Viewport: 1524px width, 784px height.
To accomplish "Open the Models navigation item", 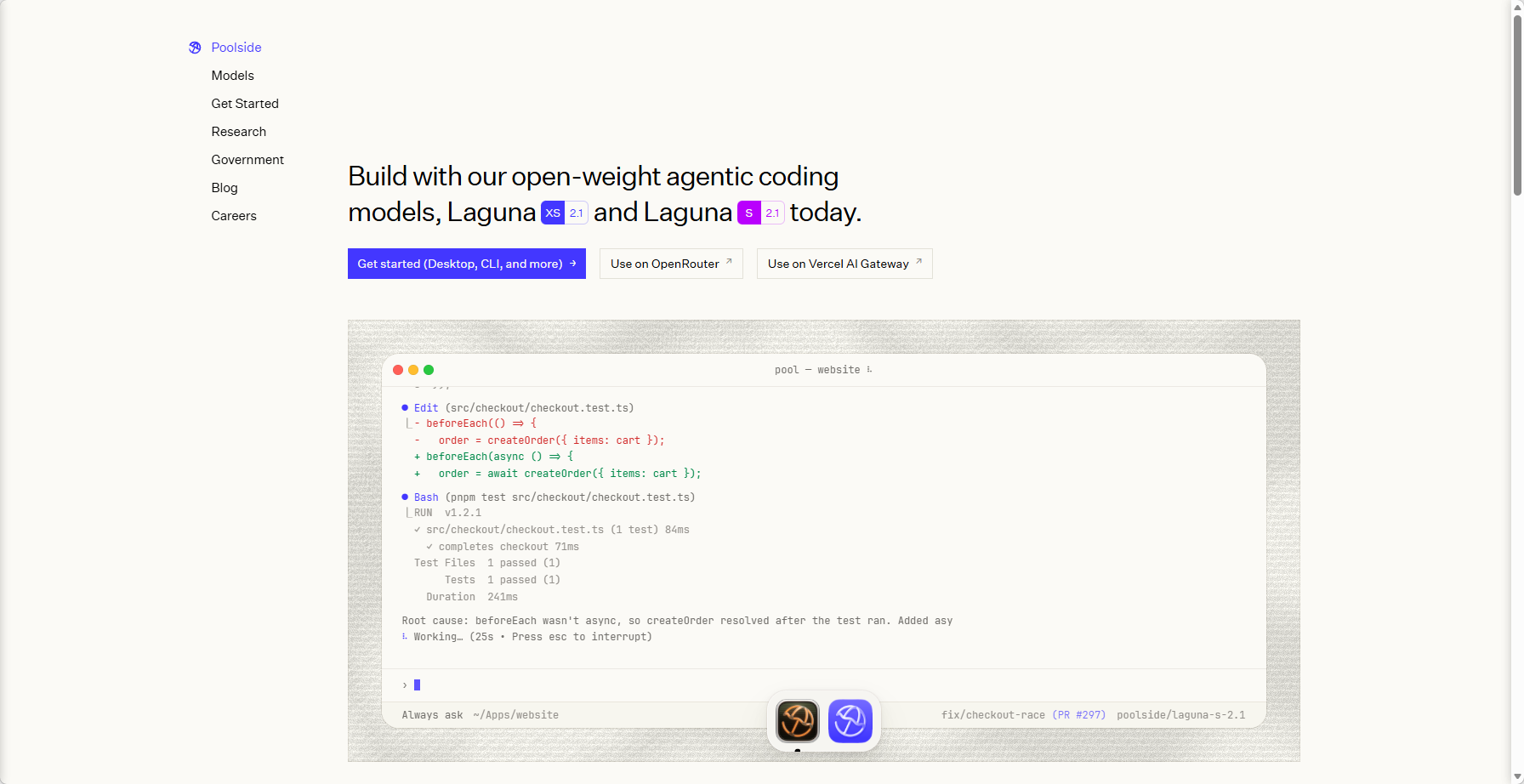I will [233, 76].
